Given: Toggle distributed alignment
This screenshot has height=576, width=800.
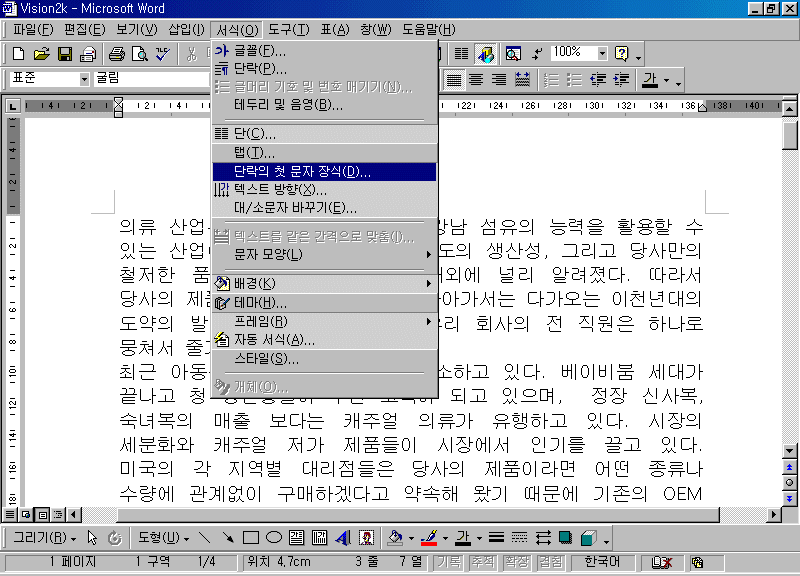Looking at the screenshot, I should tap(522, 80).
